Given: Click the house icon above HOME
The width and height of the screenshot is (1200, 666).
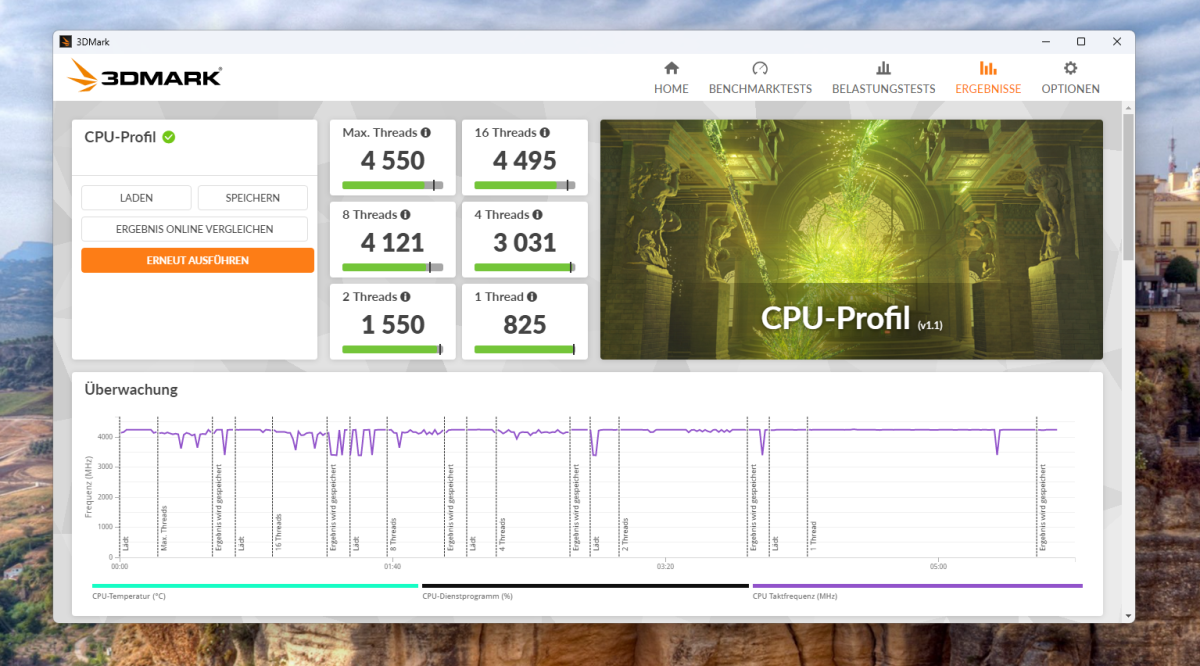Looking at the screenshot, I should pyautogui.click(x=671, y=68).
